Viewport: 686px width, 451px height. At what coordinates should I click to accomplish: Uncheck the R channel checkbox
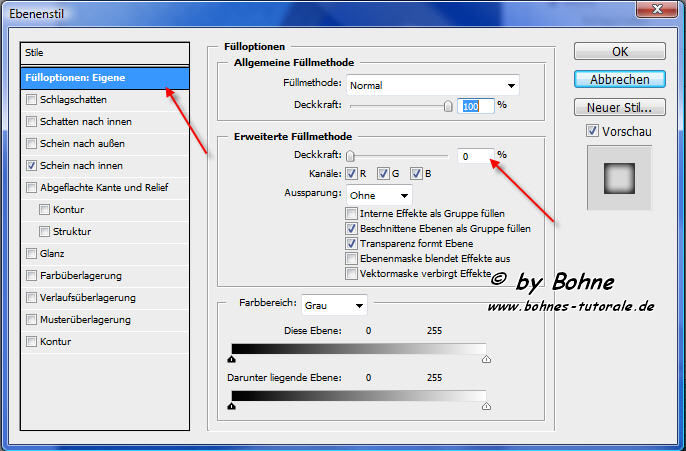click(352, 174)
